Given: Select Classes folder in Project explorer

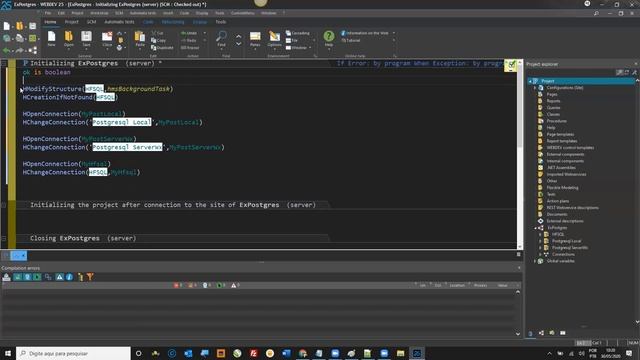Looking at the screenshot, I should pyautogui.click(x=553, y=114).
